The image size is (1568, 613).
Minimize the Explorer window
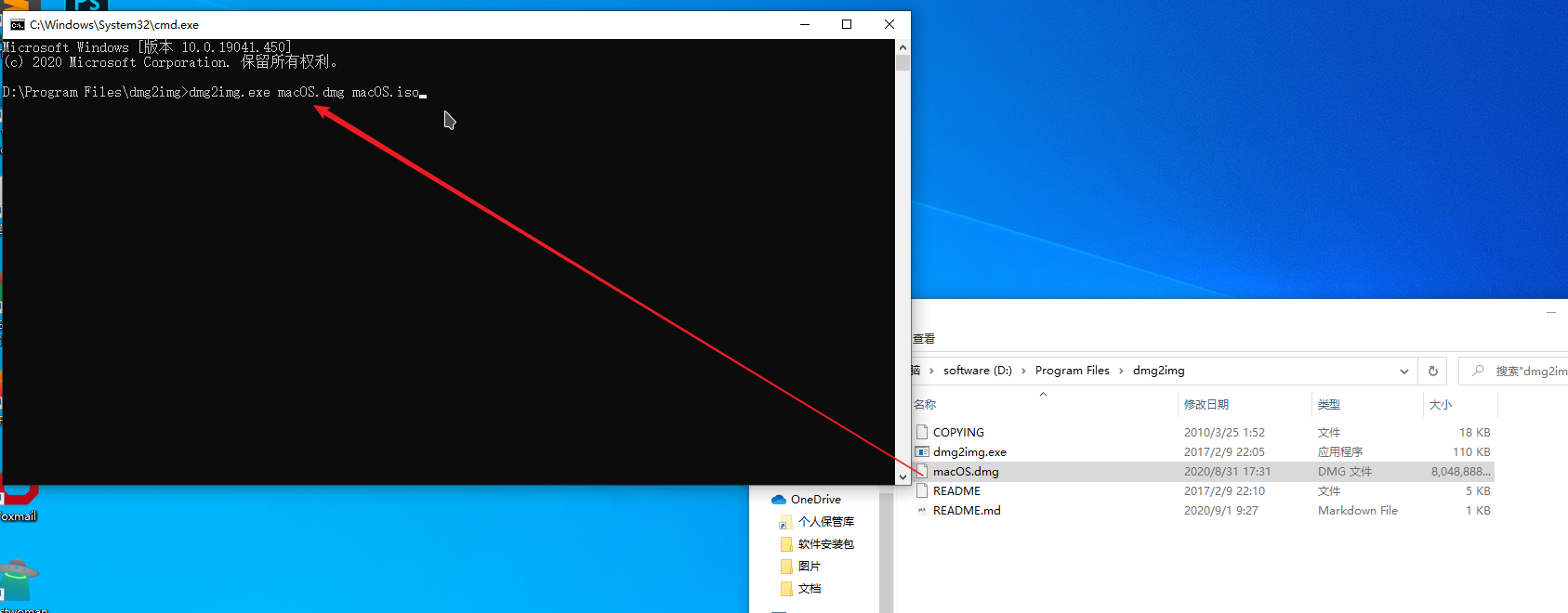tap(1550, 313)
